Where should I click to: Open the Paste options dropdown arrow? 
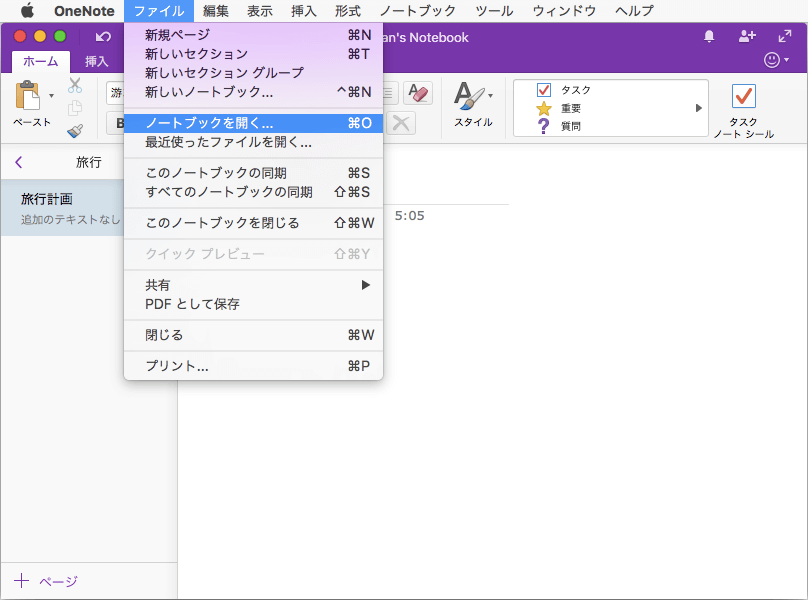point(51,95)
